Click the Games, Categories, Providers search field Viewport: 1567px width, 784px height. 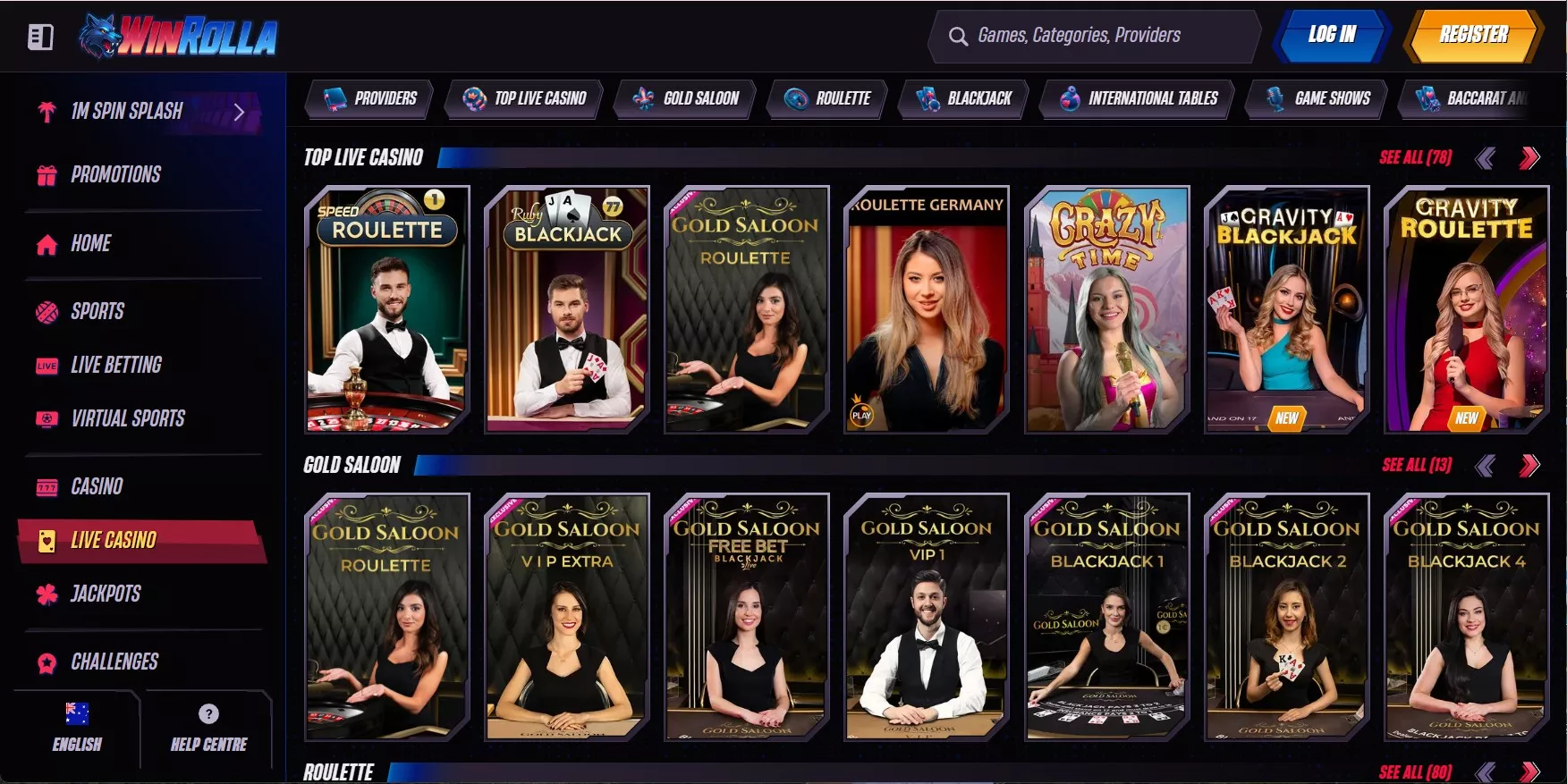pos(1095,37)
